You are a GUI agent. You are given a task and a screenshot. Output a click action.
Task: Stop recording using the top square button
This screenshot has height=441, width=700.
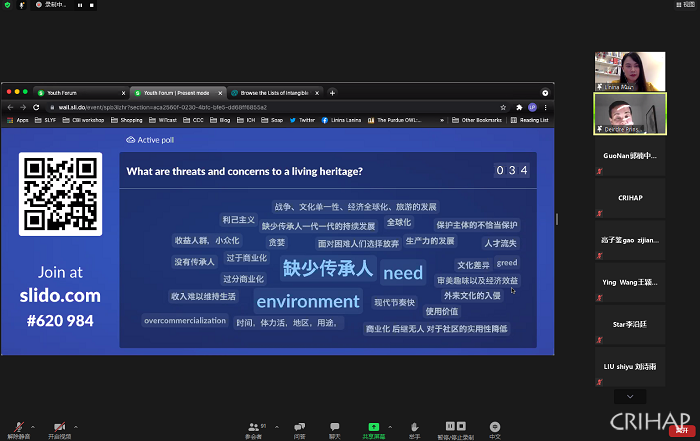pos(93,5)
